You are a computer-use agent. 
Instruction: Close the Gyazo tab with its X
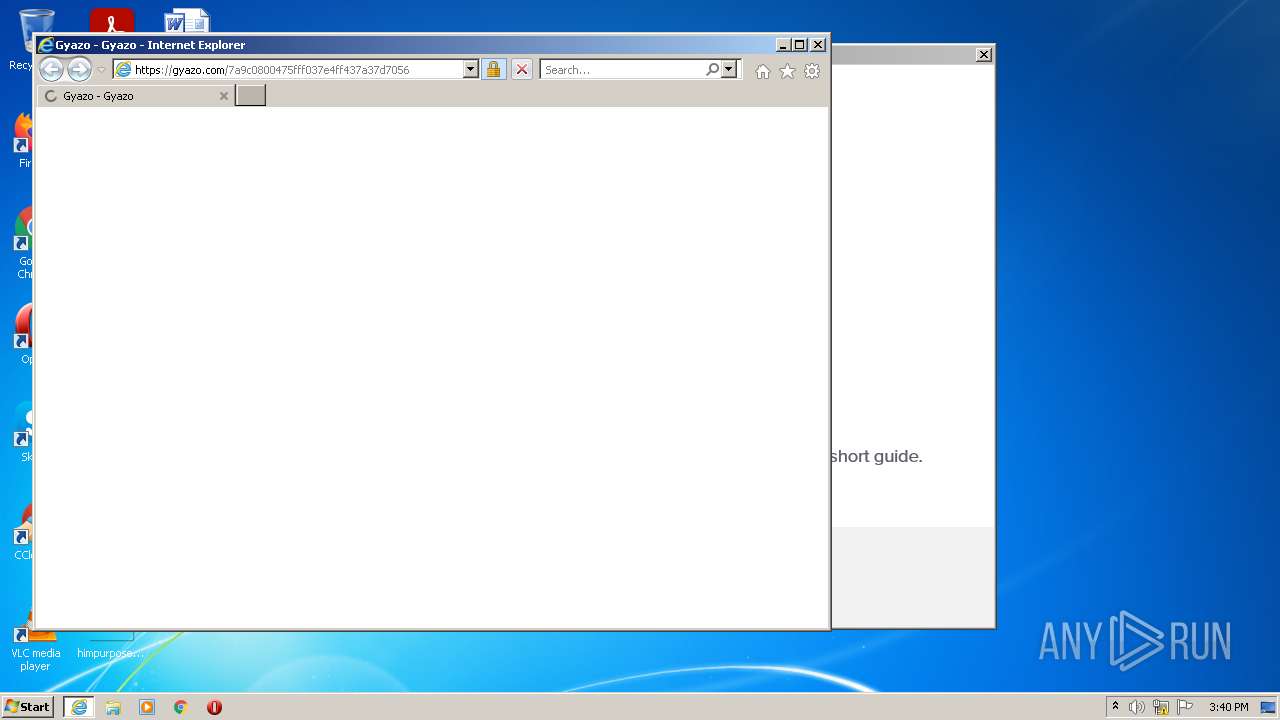point(224,96)
